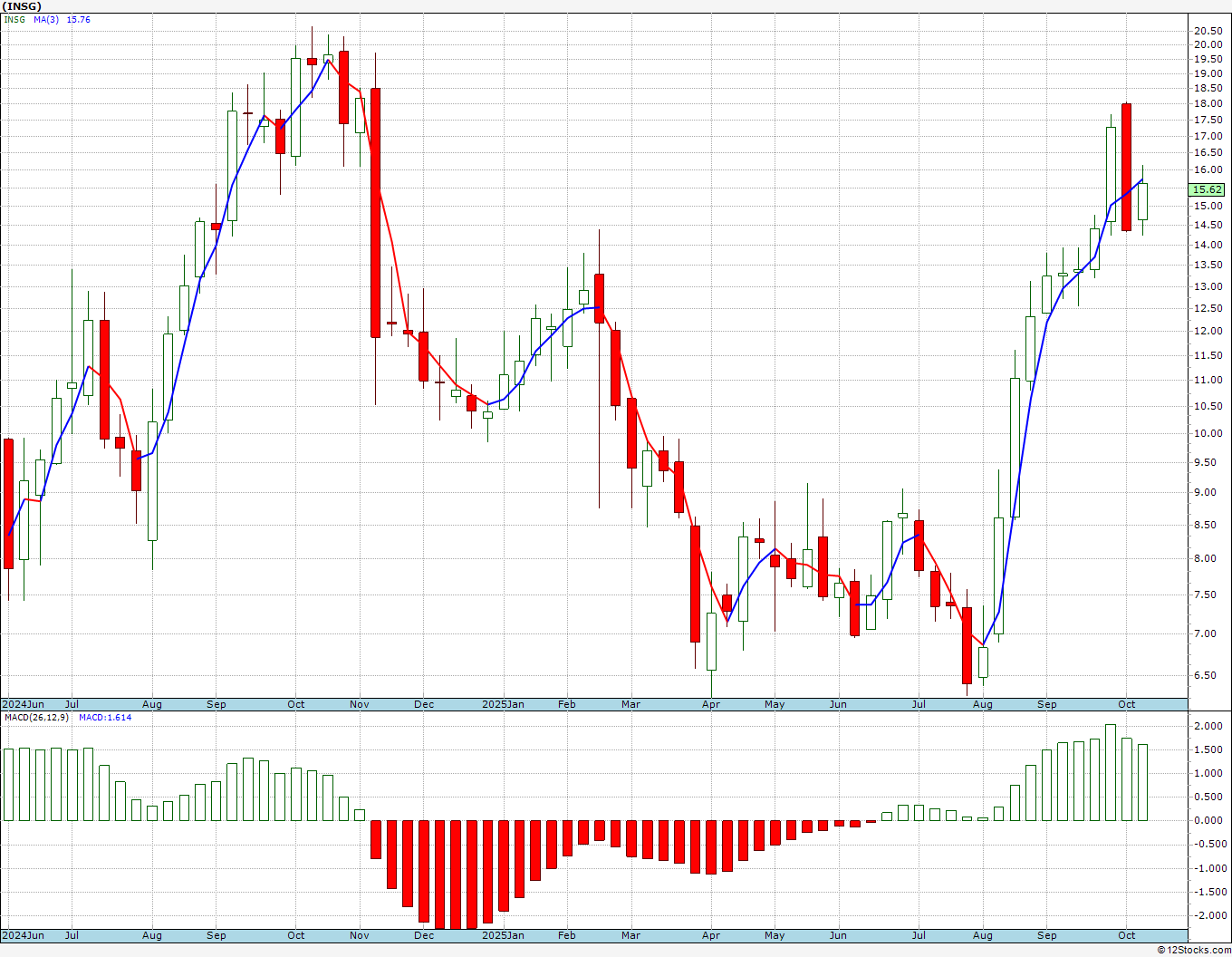Click the 2.000 MACD axis label
The image size is (1232, 957).
pos(1209,726)
